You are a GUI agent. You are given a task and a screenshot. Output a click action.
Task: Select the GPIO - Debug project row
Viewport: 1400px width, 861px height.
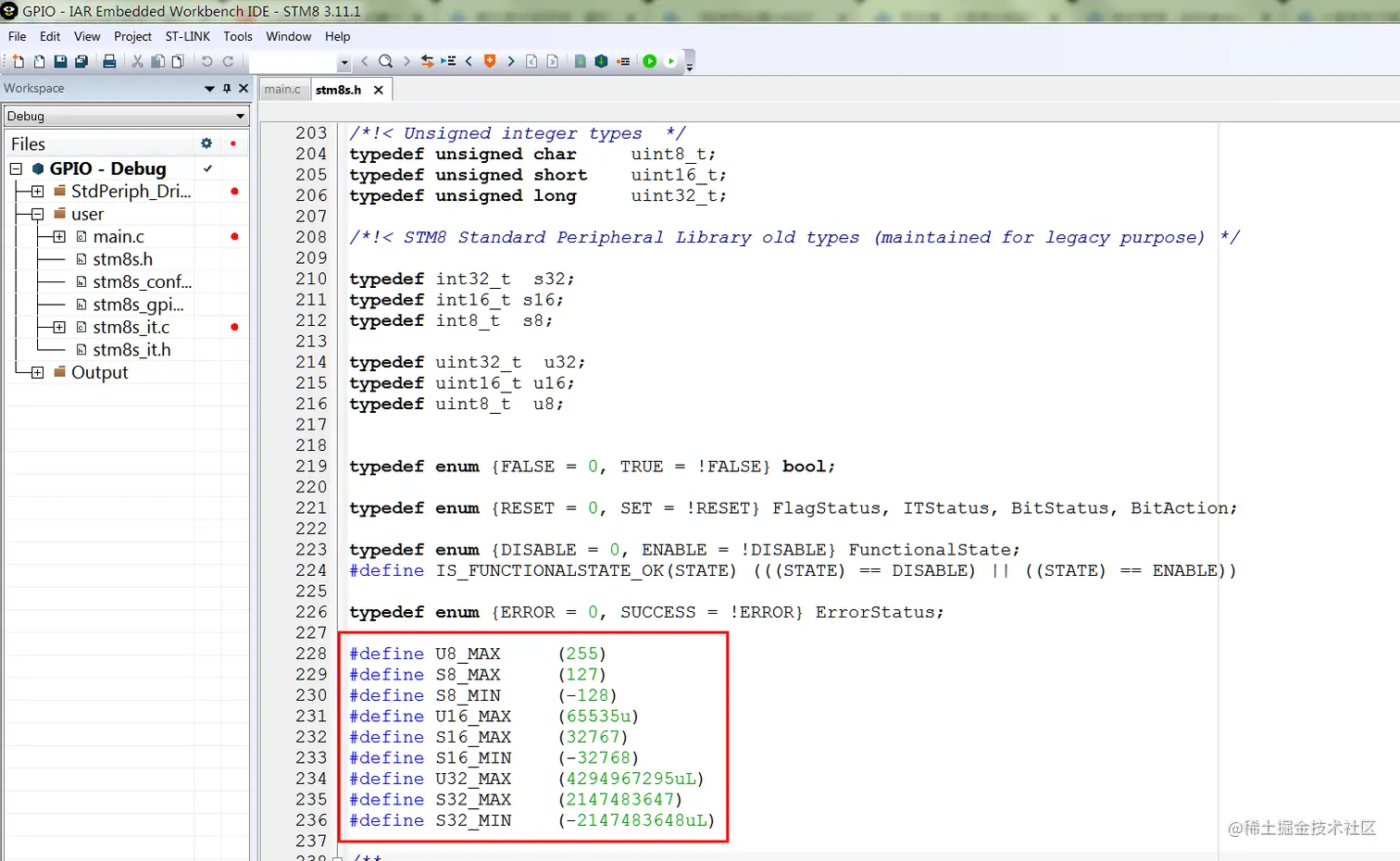pos(107,168)
